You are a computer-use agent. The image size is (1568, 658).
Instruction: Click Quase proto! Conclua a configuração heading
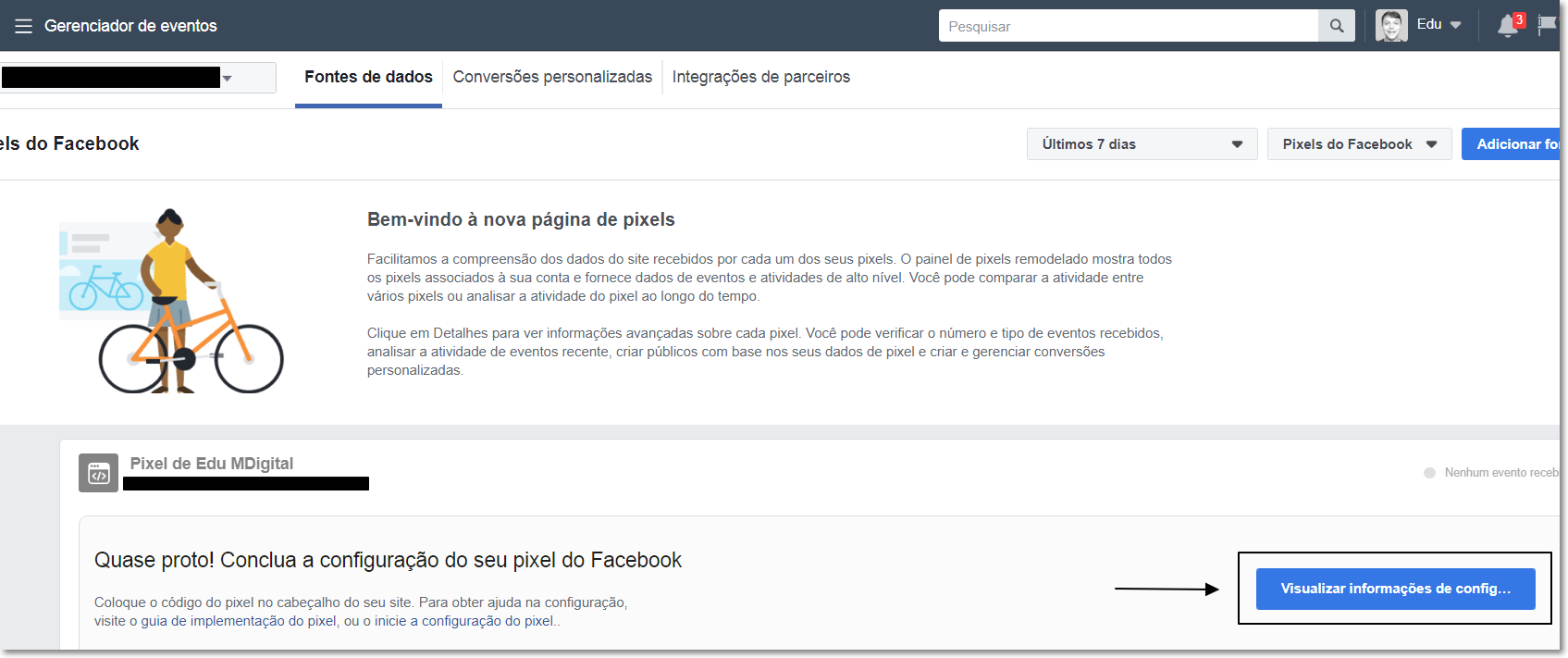click(388, 560)
